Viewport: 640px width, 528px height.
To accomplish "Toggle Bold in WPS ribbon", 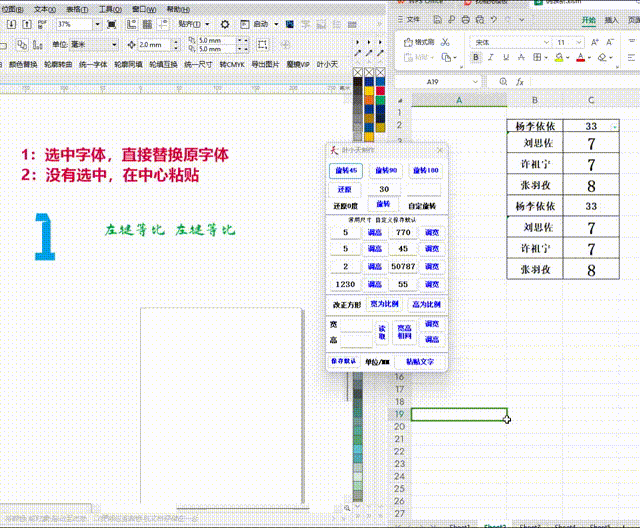I will pyautogui.click(x=476, y=58).
